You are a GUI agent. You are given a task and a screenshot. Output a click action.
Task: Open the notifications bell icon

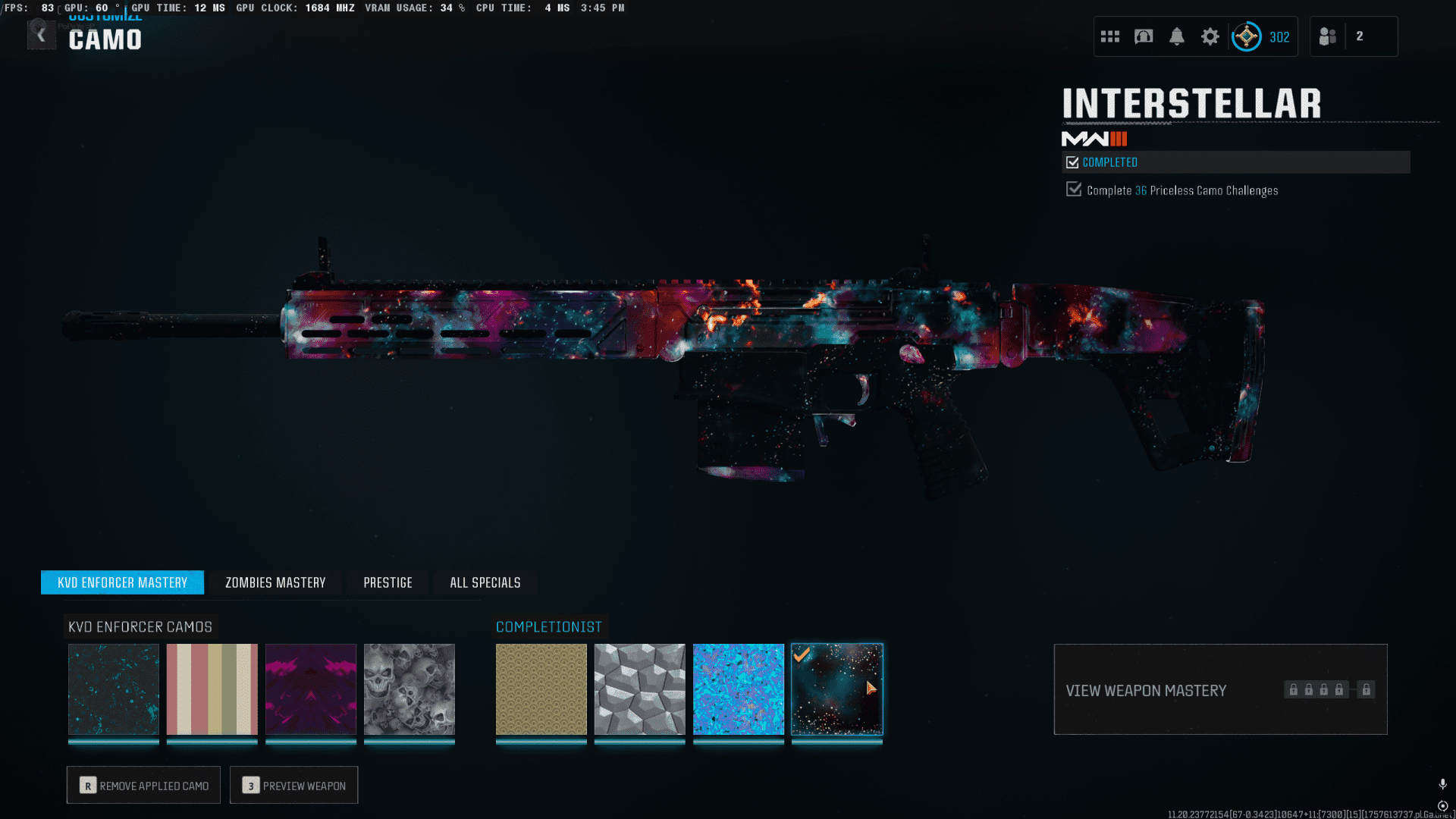coord(1177,36)
